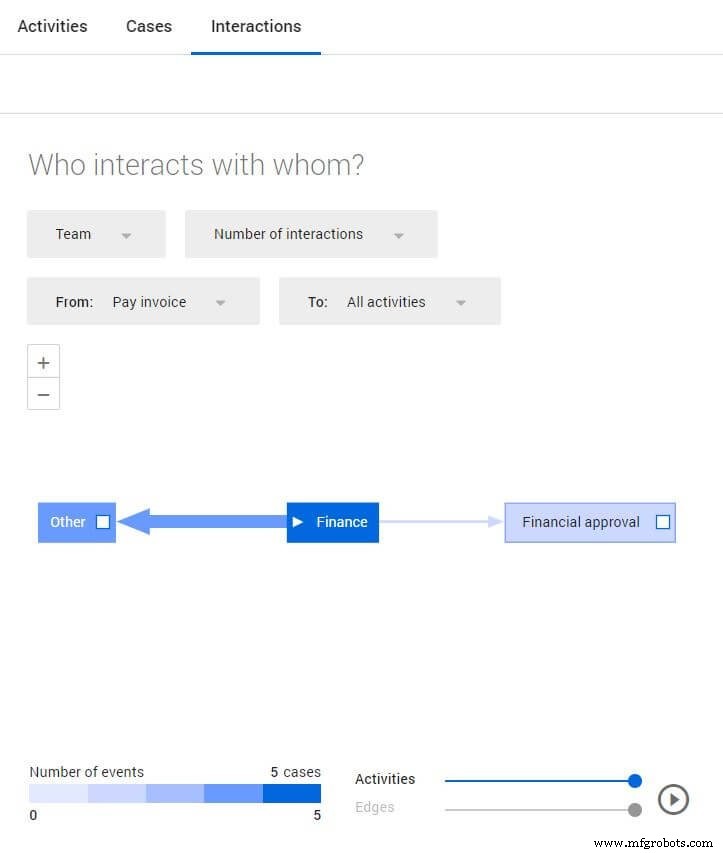Screen dimensions: 723x853
Task: Click the zoom out minus button
Action: 43,394
